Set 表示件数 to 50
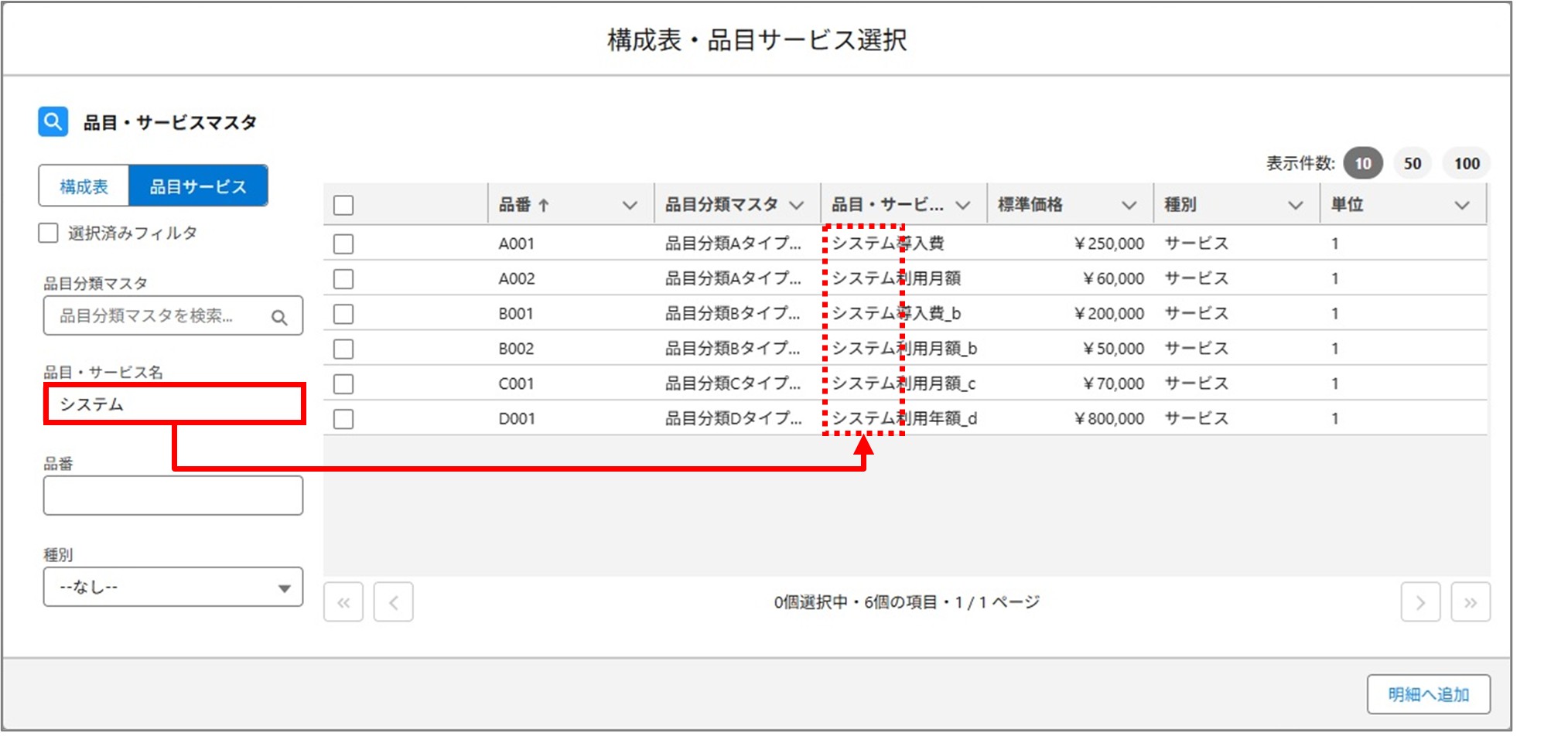Image resolution: width=1568 pixels, height=736 pixels. coord(1412,163)
